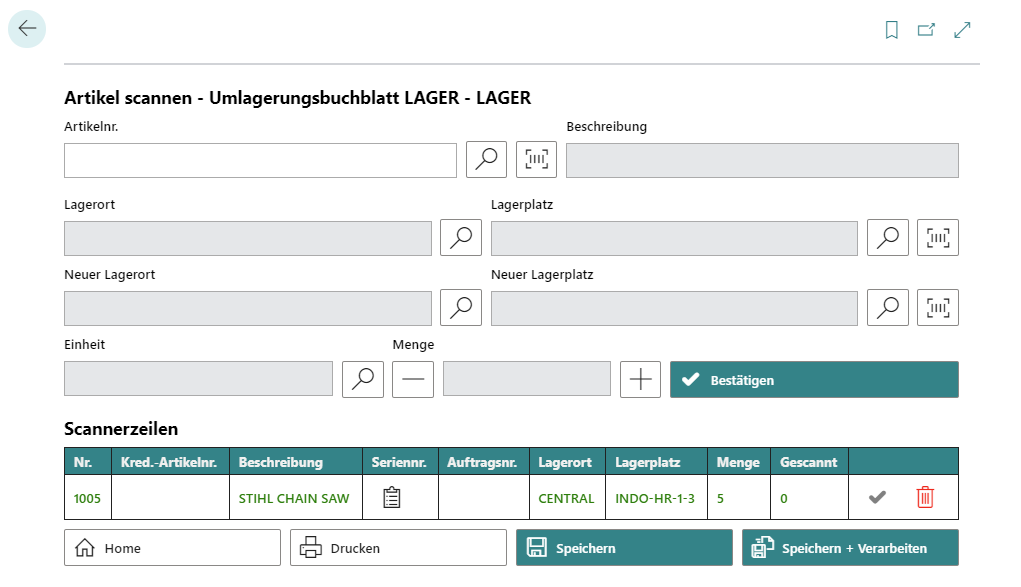
Task: Click the Einheit field
Action: [199, 379]
